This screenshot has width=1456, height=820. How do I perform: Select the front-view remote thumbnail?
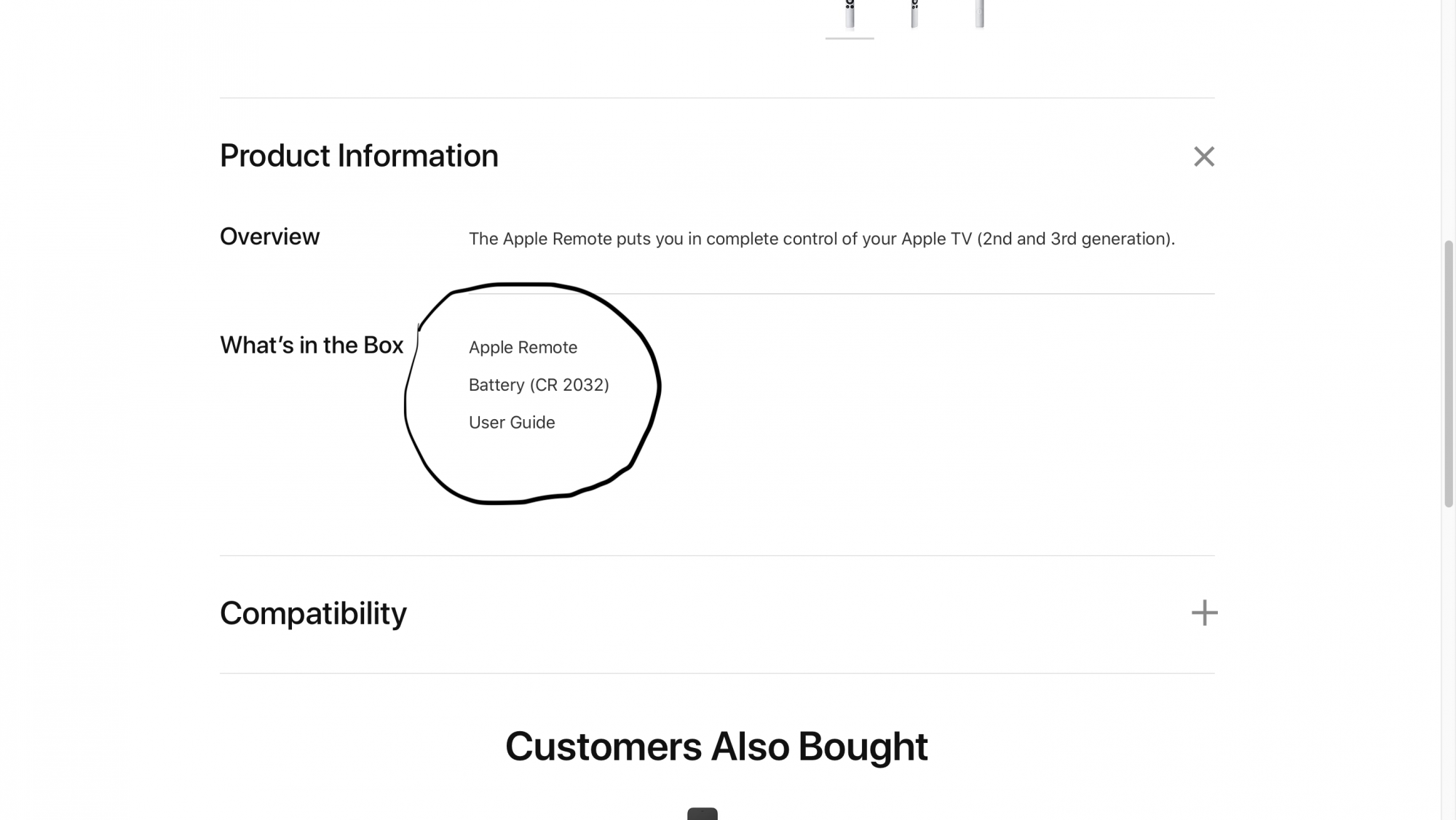pos(850,14)
